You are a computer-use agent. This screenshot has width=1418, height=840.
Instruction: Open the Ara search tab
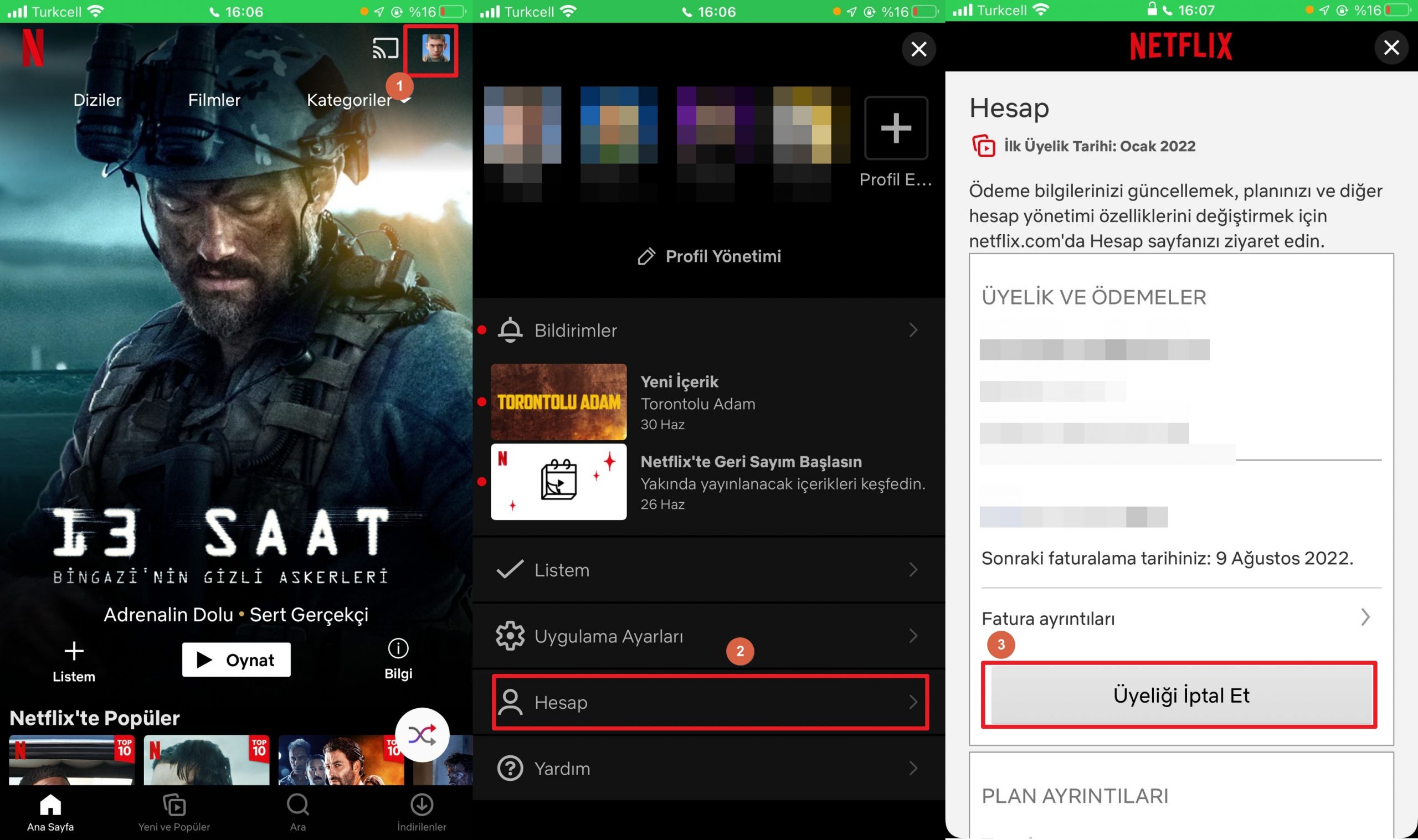click(x=298, y=813)
